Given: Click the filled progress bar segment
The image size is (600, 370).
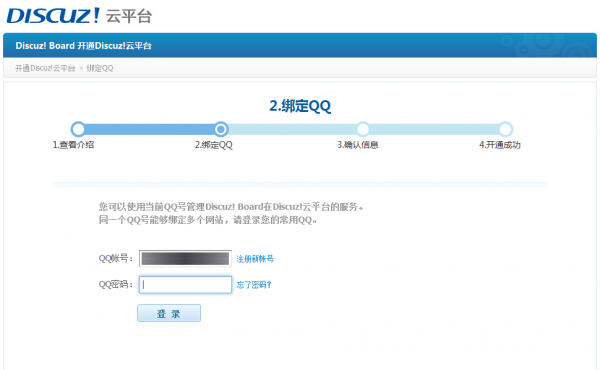Looking at the screenshot, I should [149, 129].
